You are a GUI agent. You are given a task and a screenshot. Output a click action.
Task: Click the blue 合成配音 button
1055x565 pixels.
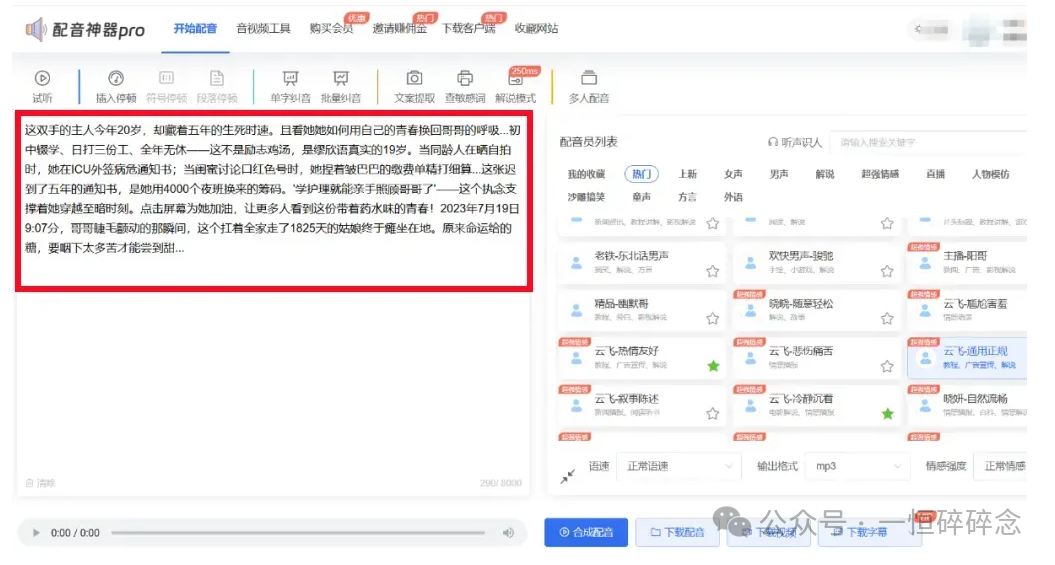pyautogui.click(x=586, y=532)
